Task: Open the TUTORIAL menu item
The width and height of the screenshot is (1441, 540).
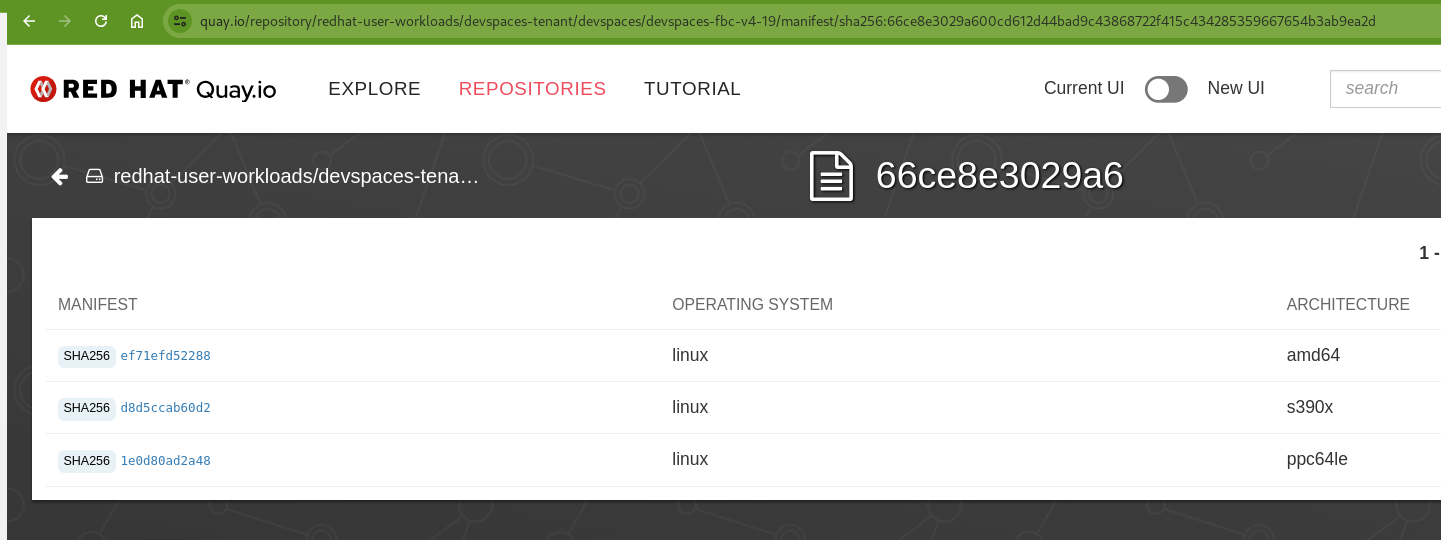Action: 692,89
